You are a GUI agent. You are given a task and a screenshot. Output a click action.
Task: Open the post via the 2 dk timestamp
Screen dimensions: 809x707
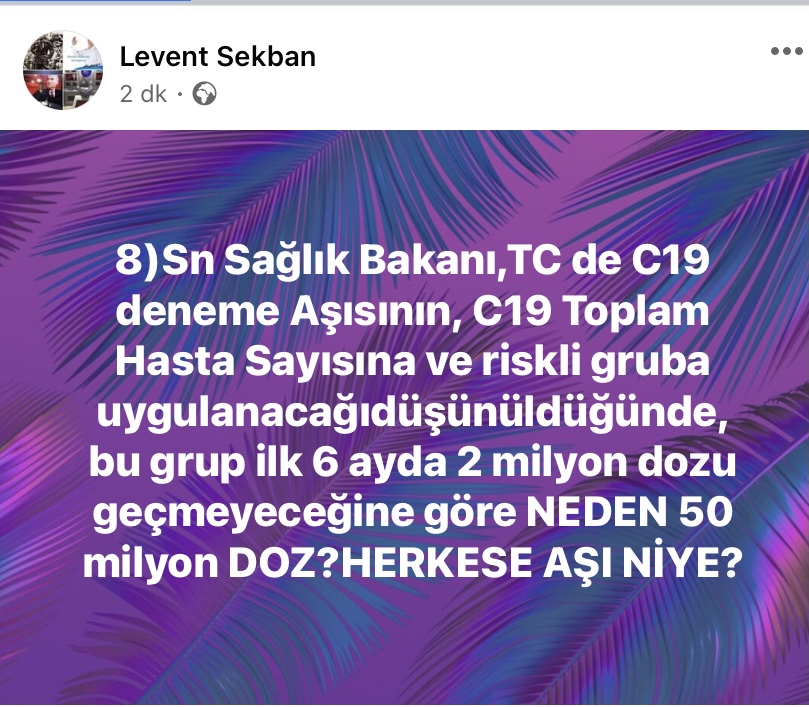(143, 94)
